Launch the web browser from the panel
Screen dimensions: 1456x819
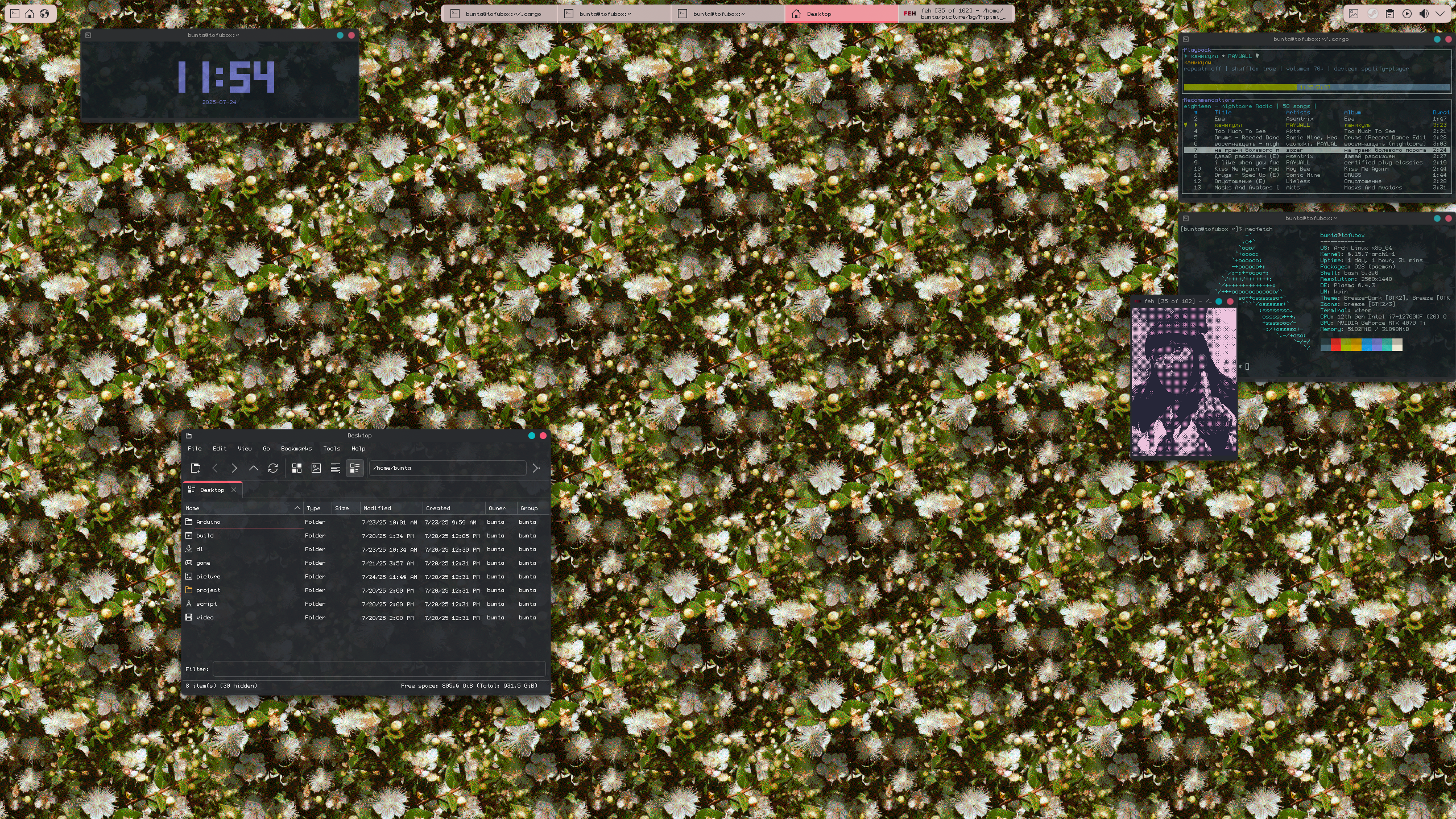pyautogui.click(x=44, y=14)
